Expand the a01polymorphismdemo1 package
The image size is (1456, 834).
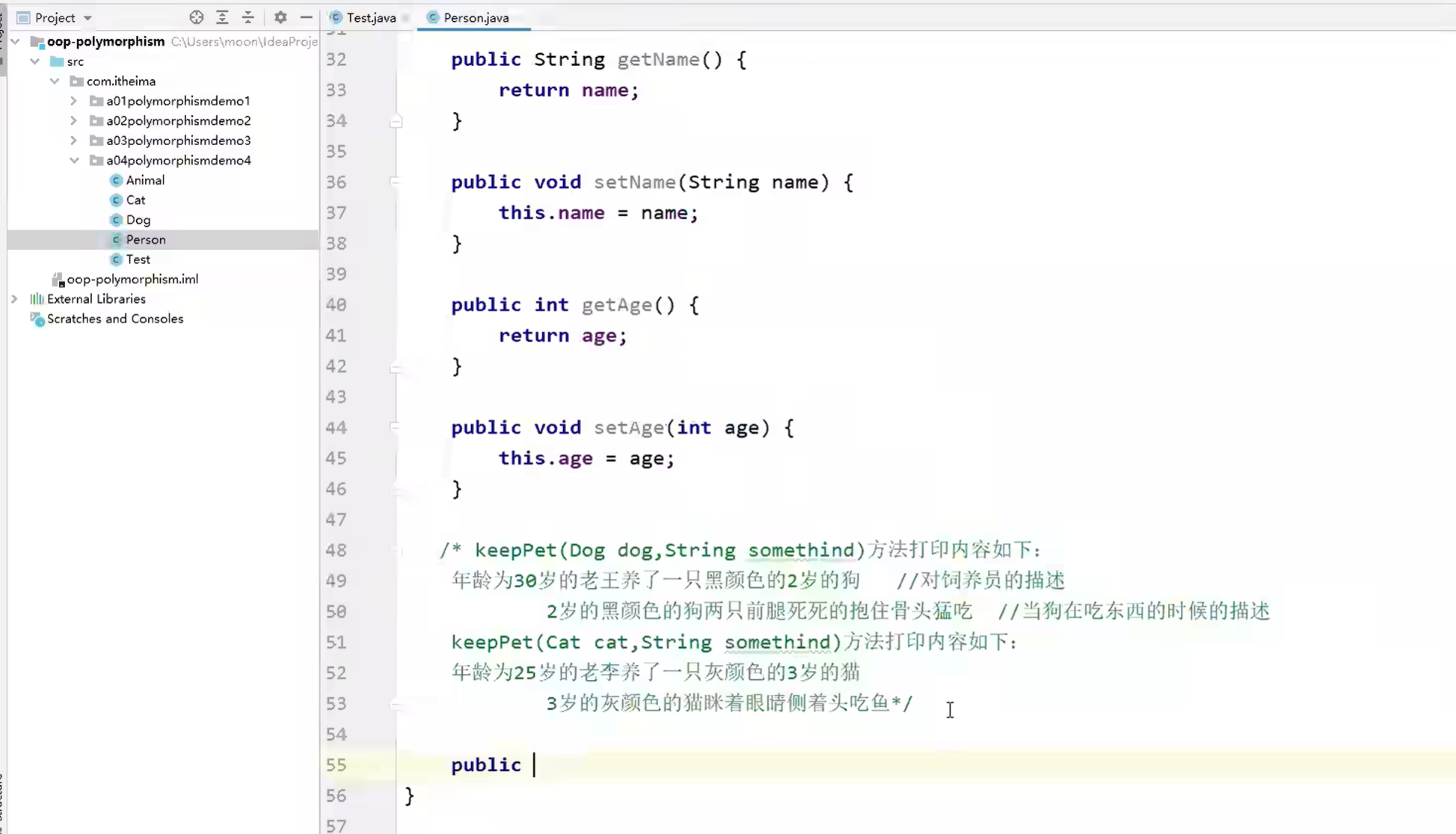[73, 101]
